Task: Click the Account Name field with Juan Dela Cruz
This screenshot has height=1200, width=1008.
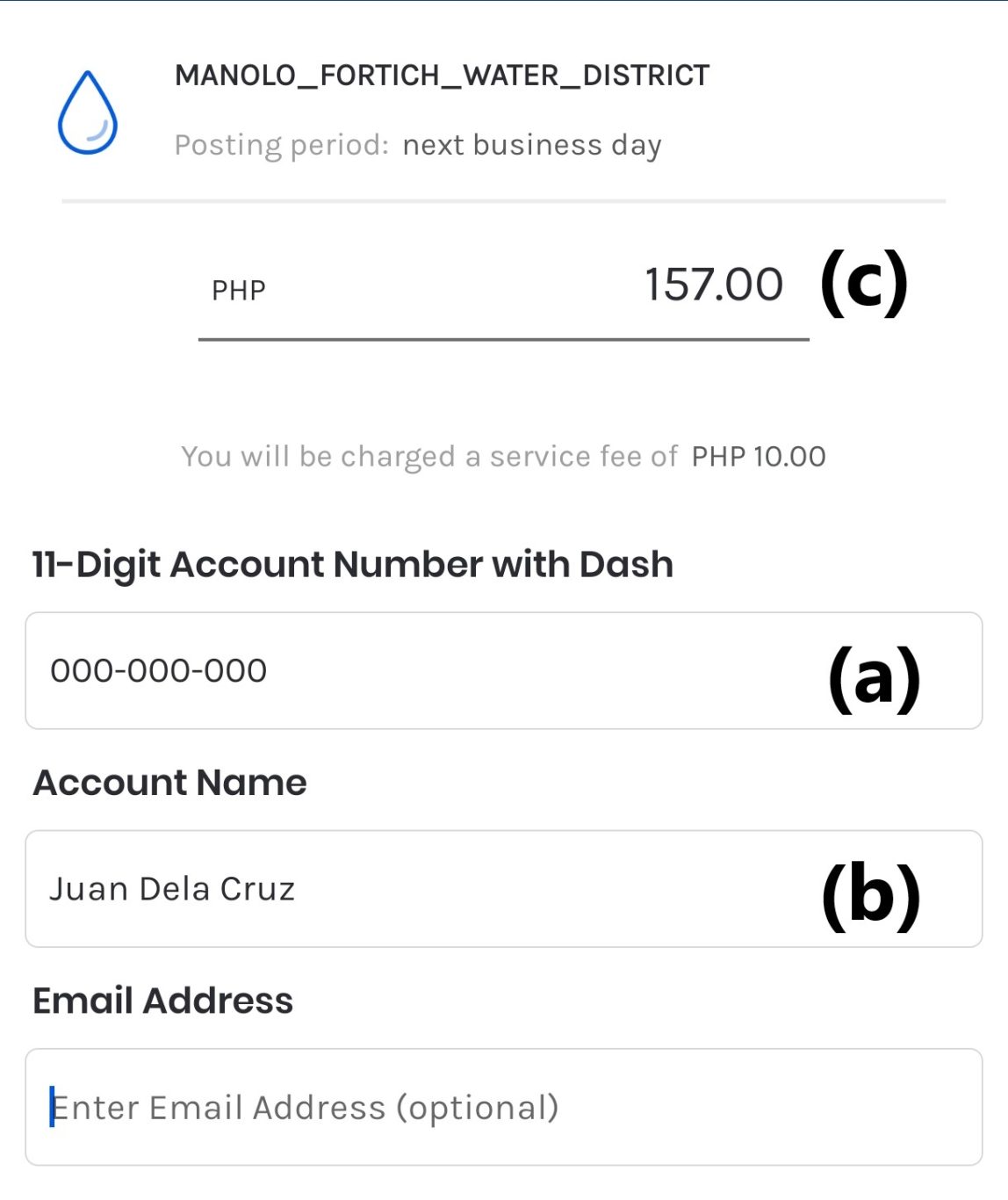Action: coord(504,888)
